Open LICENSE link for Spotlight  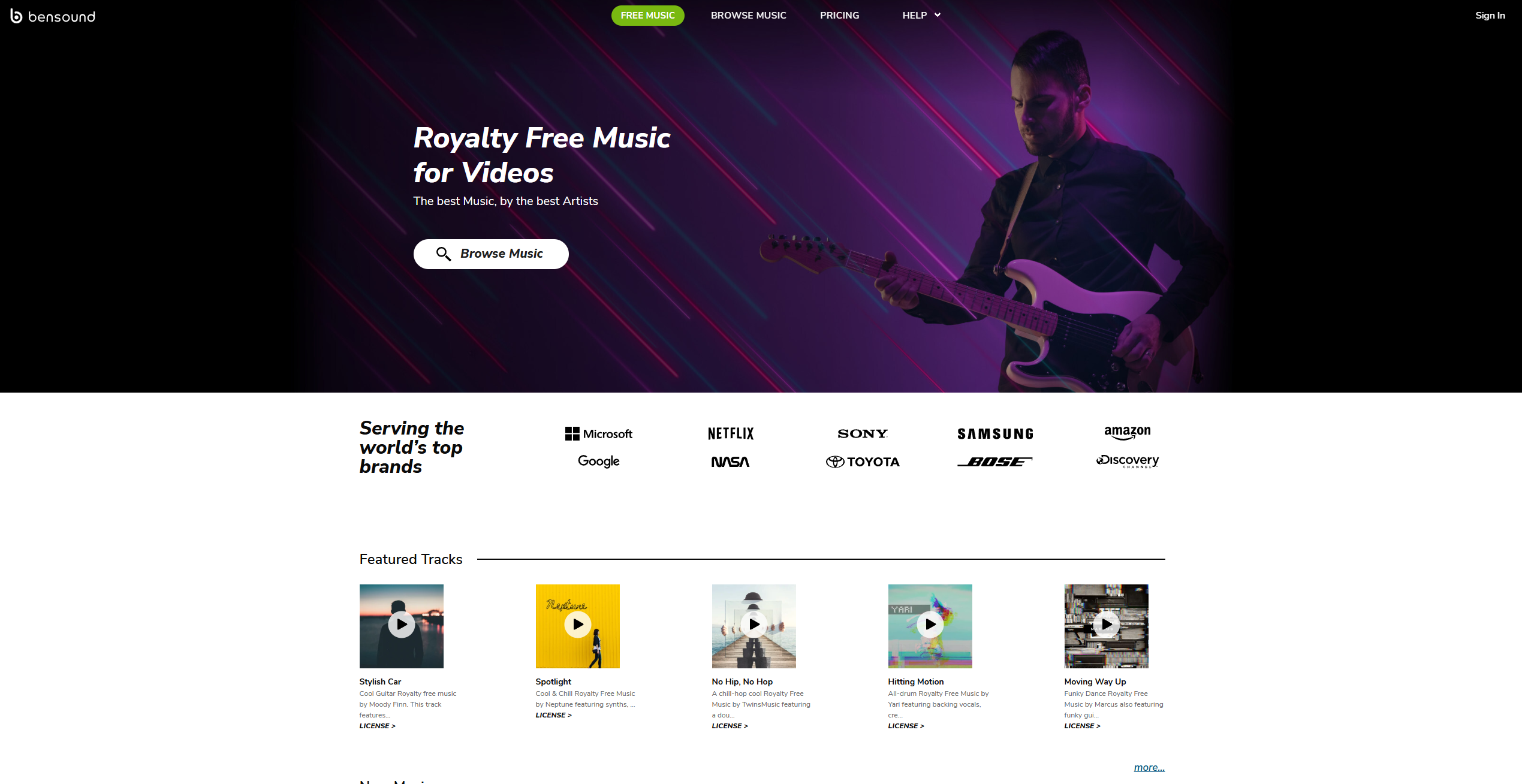click(x=554, y=715)
